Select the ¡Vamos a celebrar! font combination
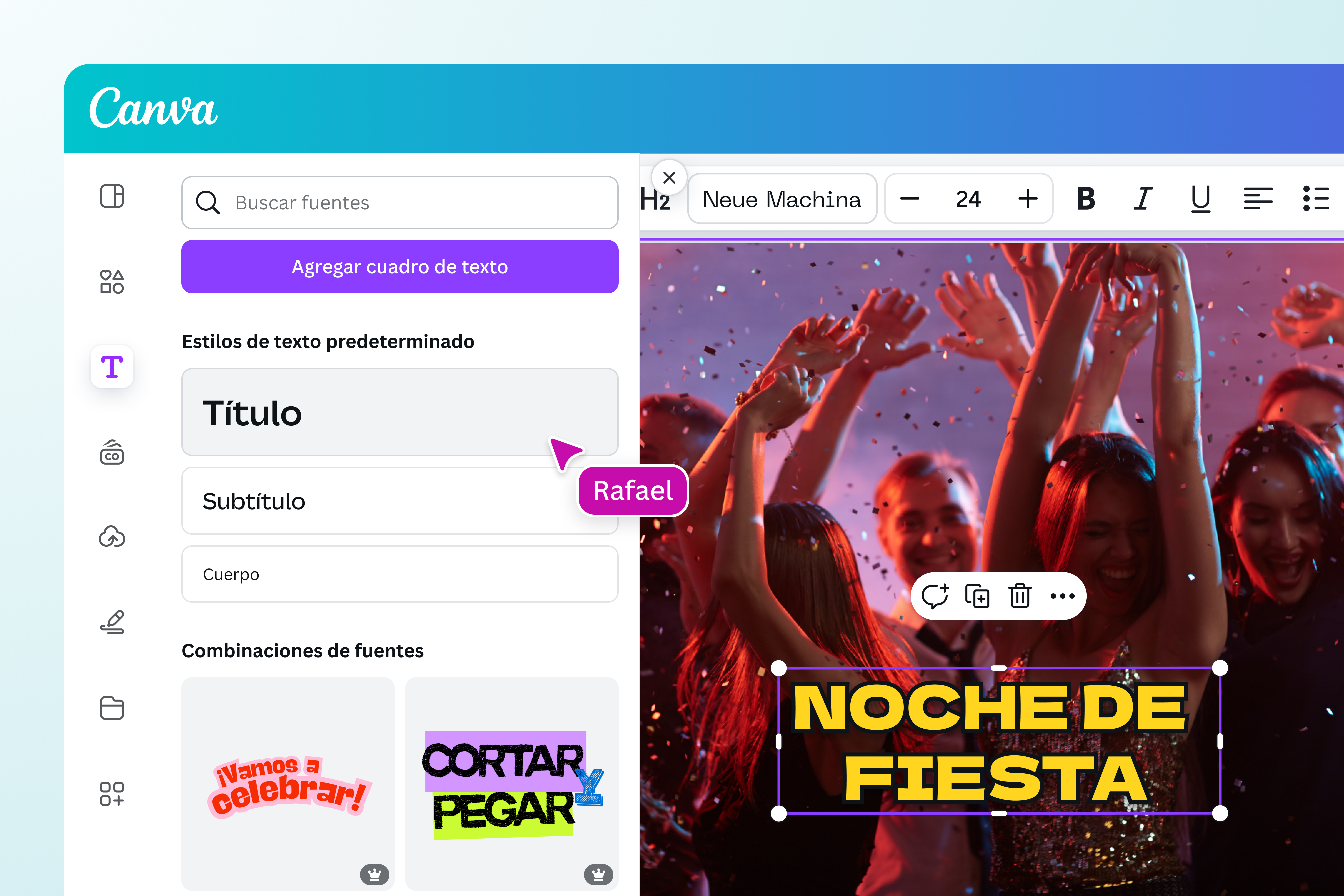Image resolution: width=1344 pixels, height=896 pixels. pyautogui.click(x=288, y=784)
